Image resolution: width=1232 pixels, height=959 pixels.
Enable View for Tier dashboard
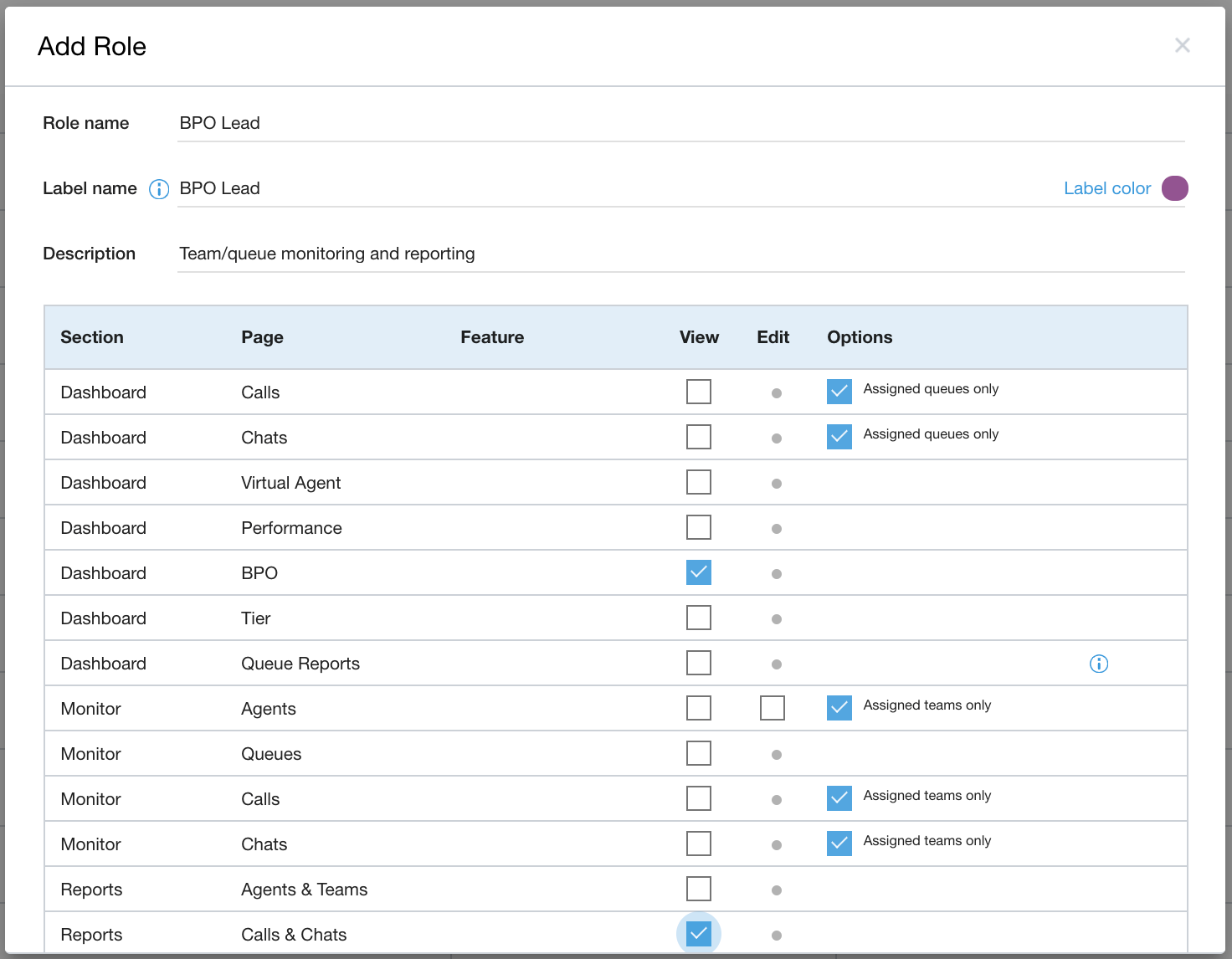[699, 618]
